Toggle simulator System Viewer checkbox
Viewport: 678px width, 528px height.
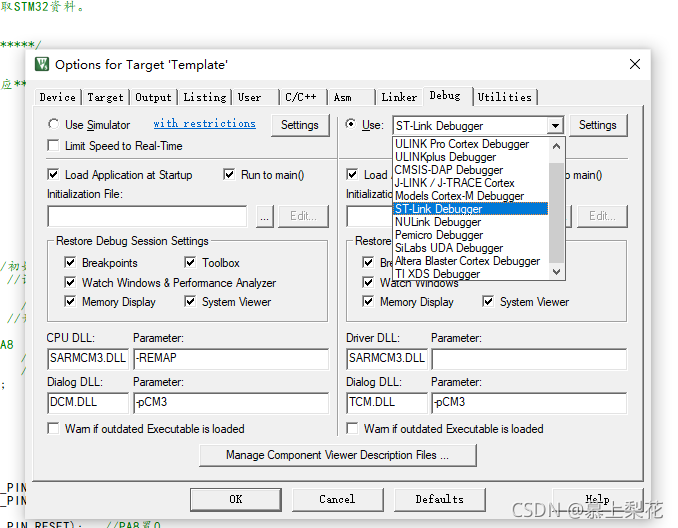point(190,301)
